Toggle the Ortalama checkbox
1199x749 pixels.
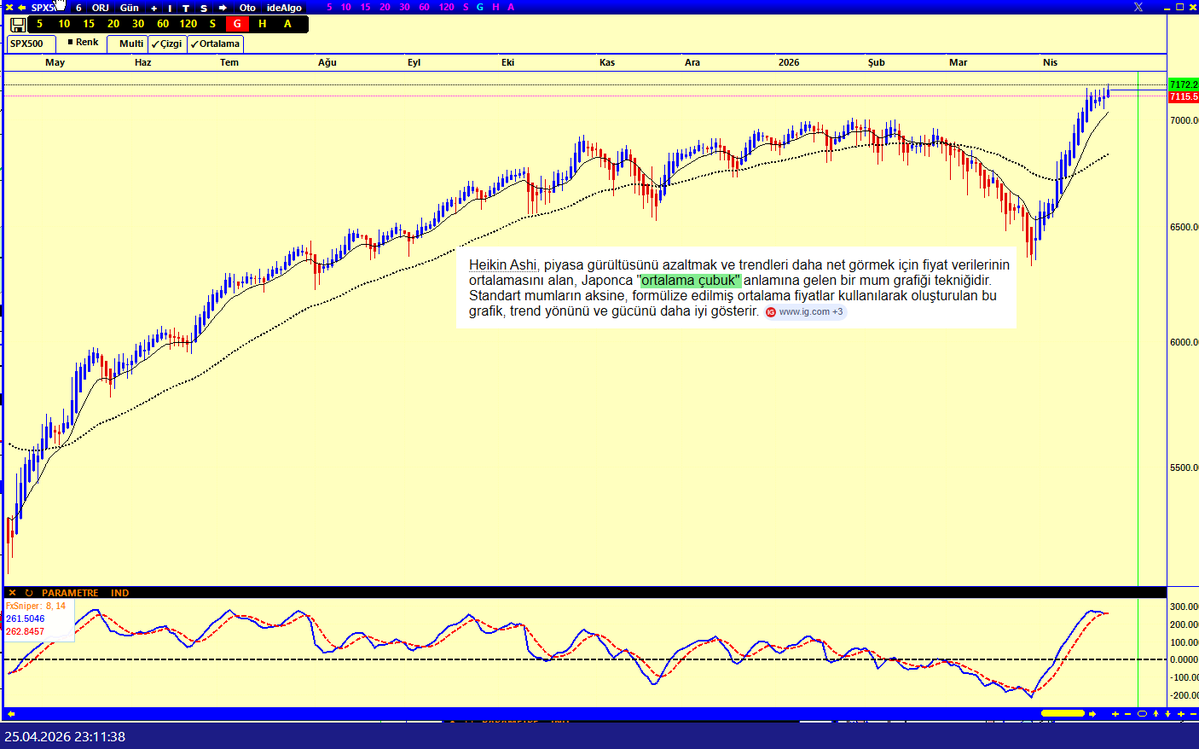[215, 44]
